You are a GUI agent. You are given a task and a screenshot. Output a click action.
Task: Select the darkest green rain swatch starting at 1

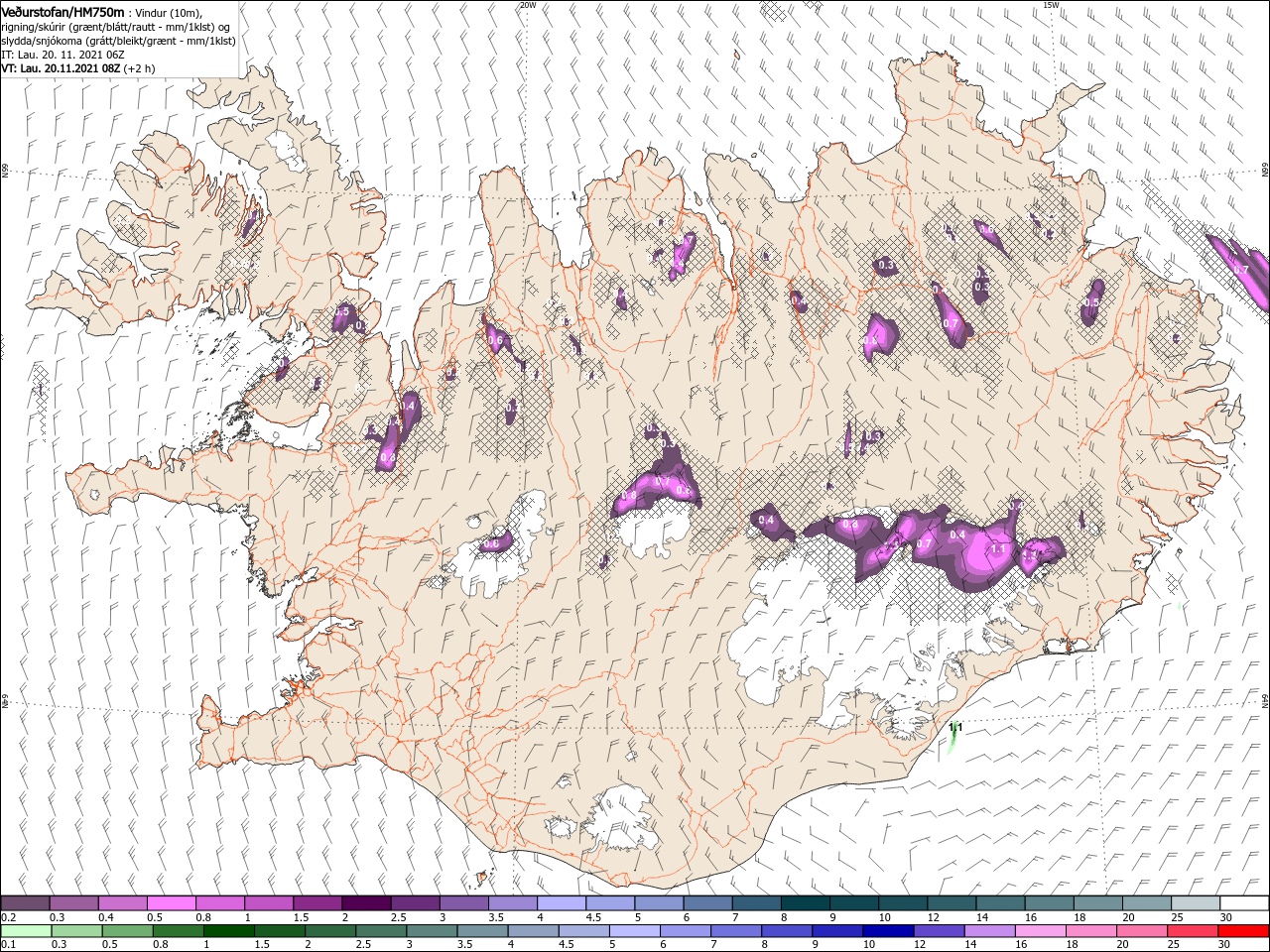(228, 931)
